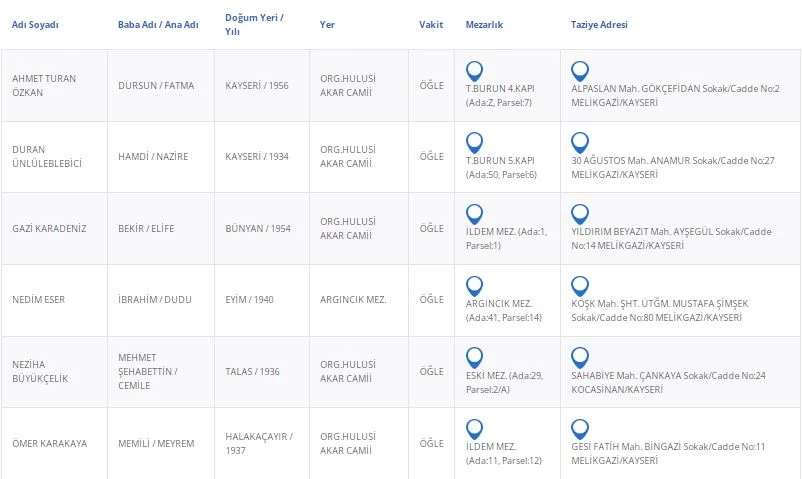Open condolence address pin for Ahmet Turan Özkan
This screenshot has height=479, width=802.
pos(579,71)
